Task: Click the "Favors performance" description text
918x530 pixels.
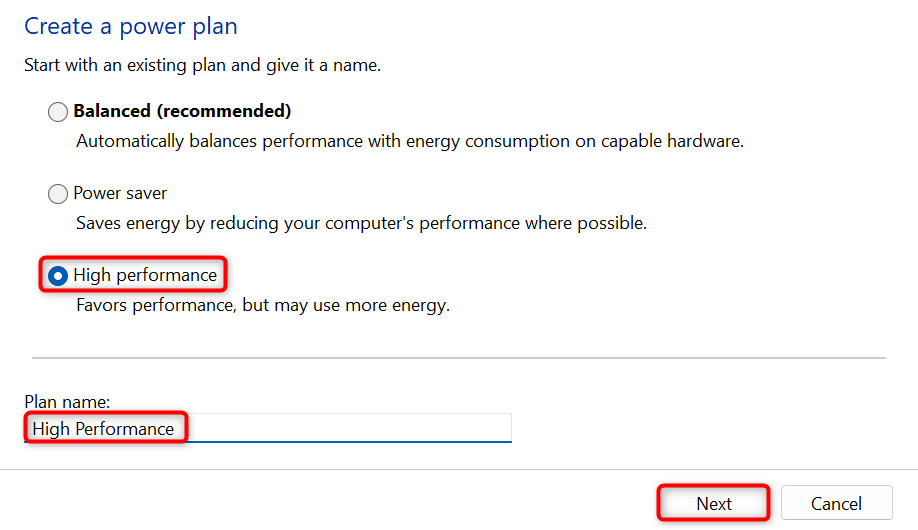Action: click(x=263, y=305)
